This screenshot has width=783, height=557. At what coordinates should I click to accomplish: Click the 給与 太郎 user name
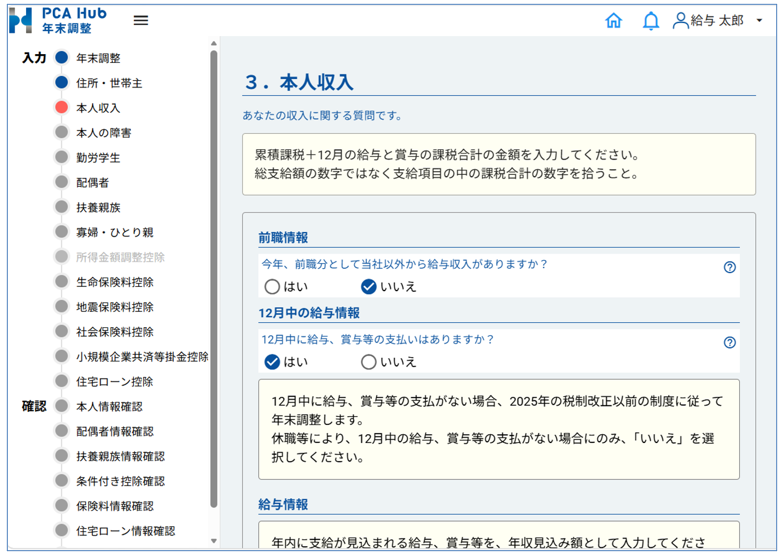coord(717,20)
